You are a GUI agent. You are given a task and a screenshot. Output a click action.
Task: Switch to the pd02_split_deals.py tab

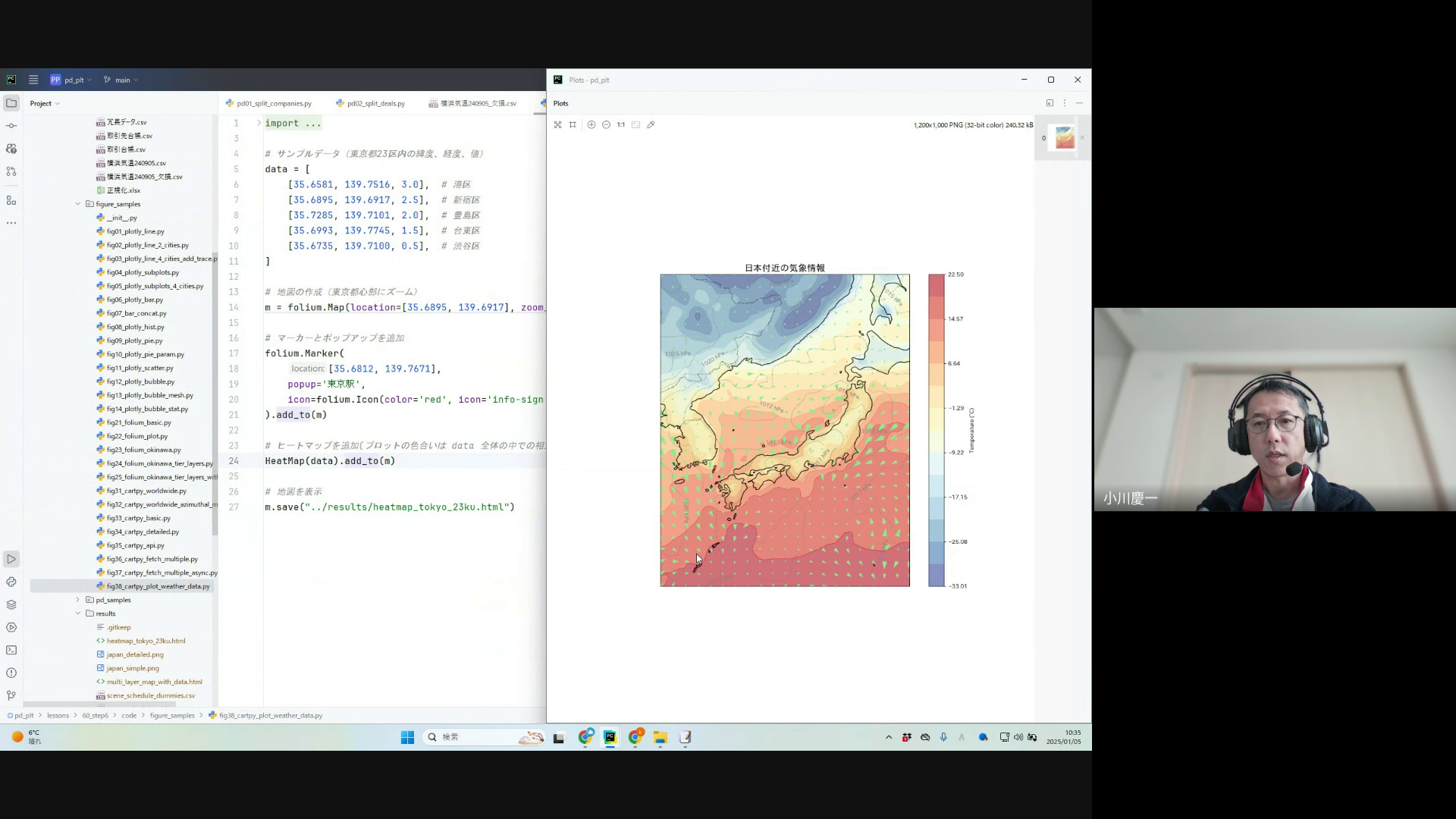click(375, 103)
